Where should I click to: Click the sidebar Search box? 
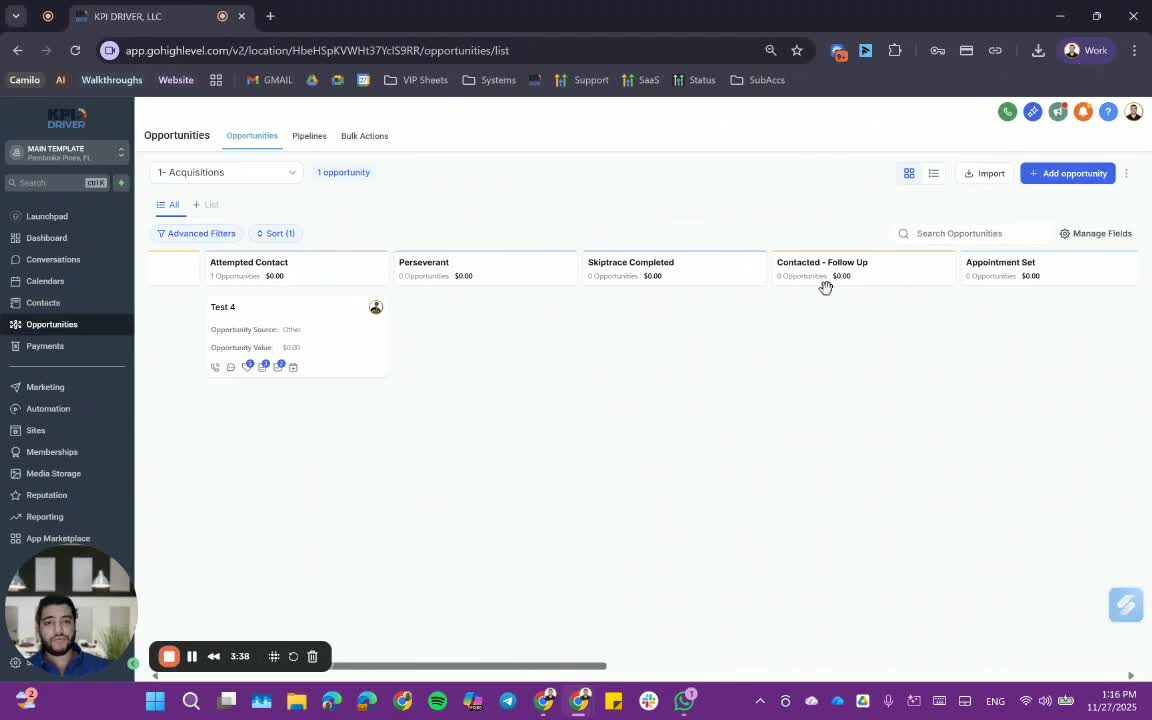click(x=57, y=182)
